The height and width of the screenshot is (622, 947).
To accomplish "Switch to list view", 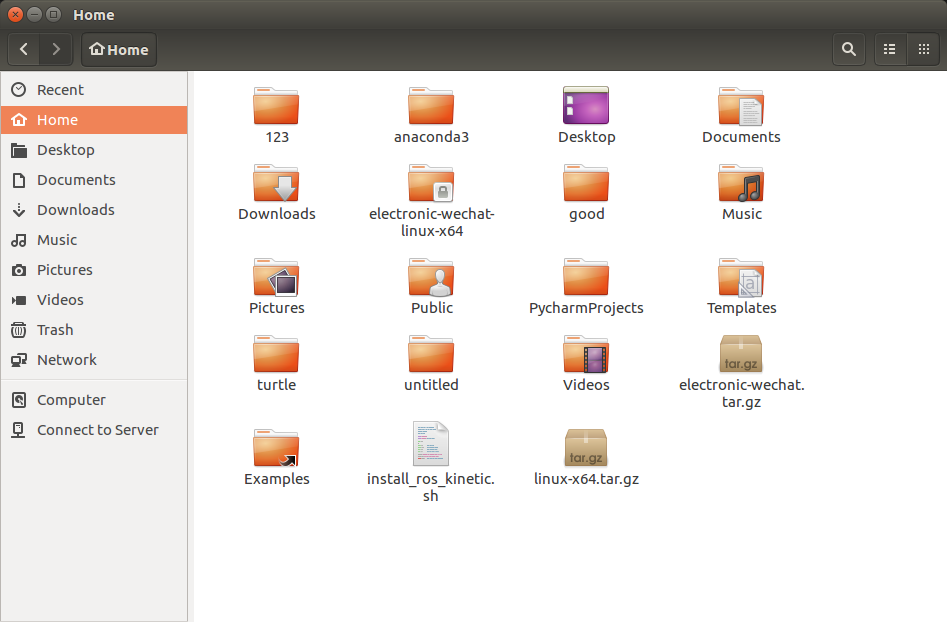I will point(889,48).
